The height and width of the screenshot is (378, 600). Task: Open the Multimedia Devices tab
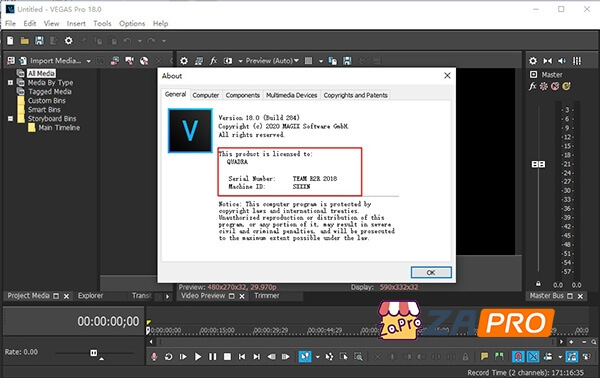pos(292,95)
